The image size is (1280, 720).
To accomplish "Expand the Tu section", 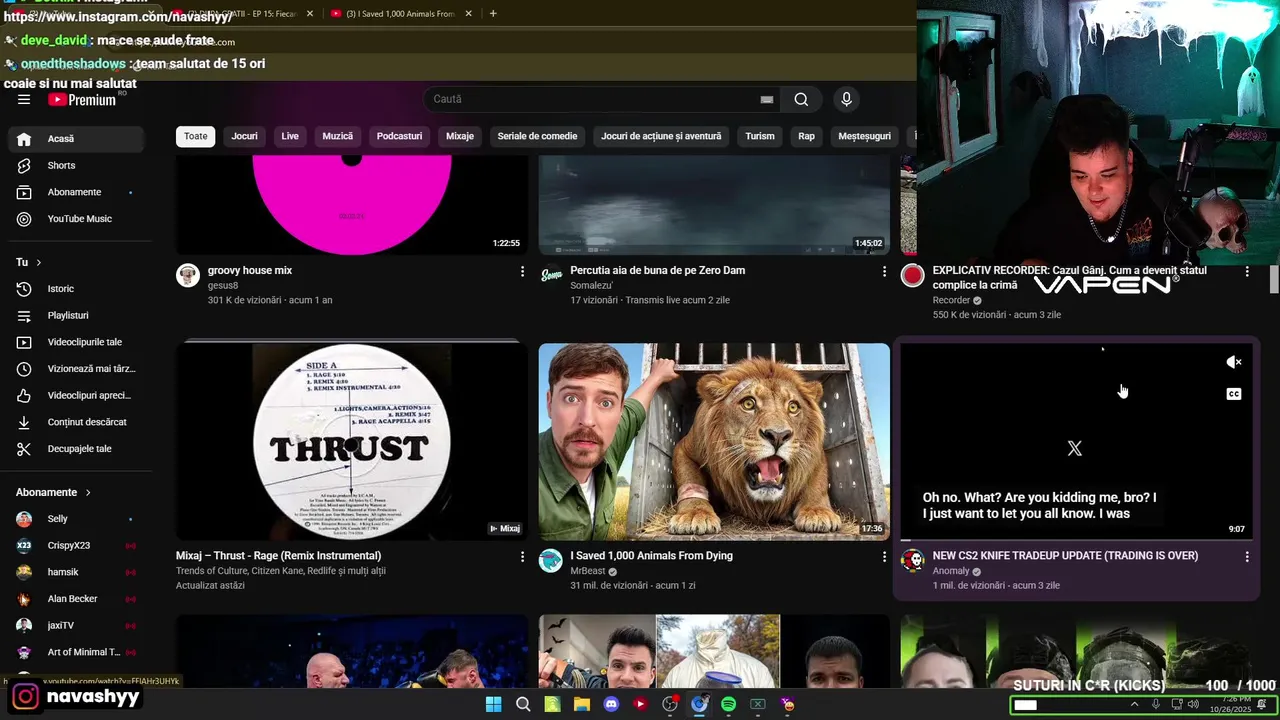I will click(x=29, y=262).
